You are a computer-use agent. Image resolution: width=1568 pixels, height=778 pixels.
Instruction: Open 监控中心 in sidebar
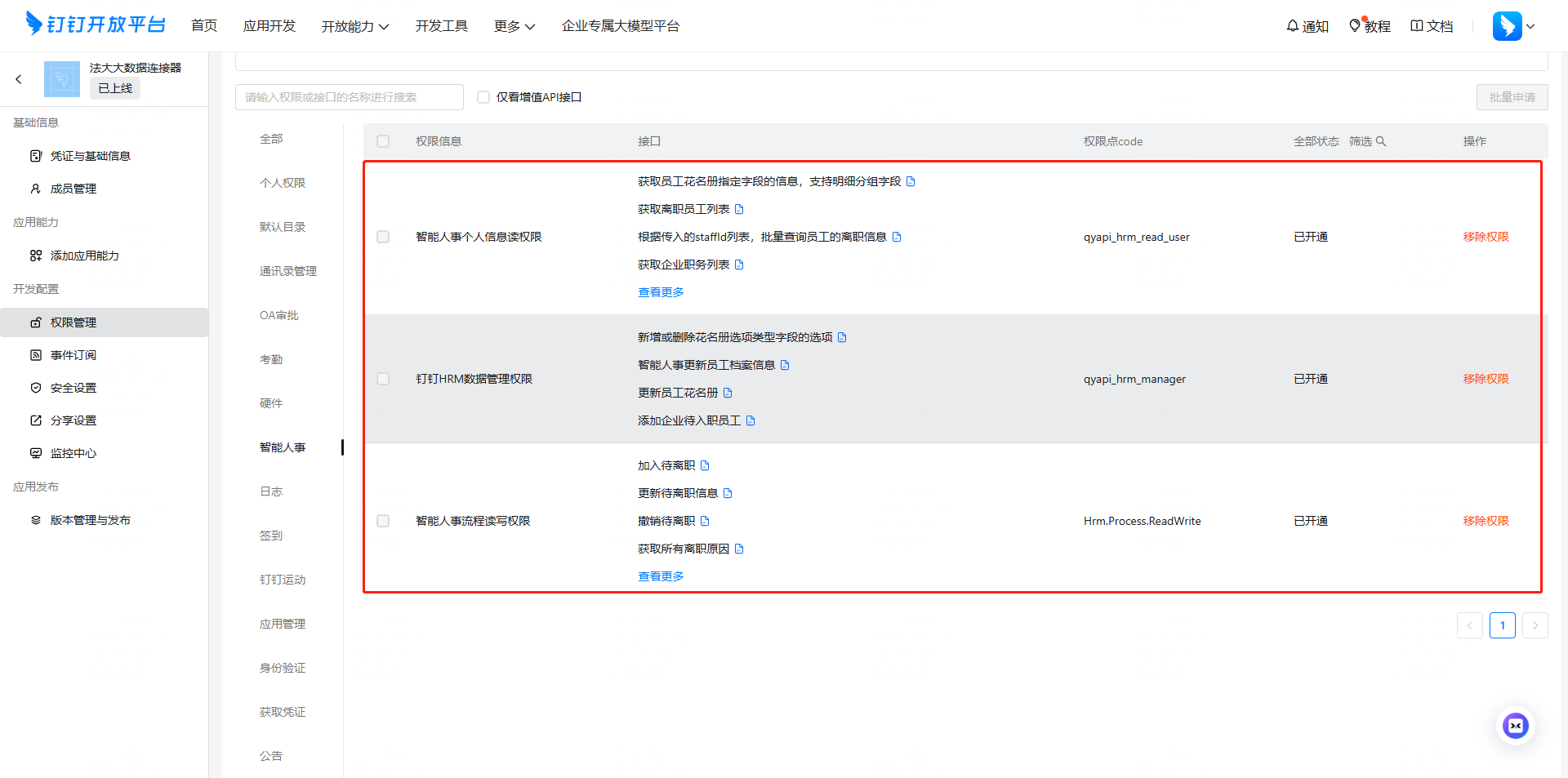(104, 453)
